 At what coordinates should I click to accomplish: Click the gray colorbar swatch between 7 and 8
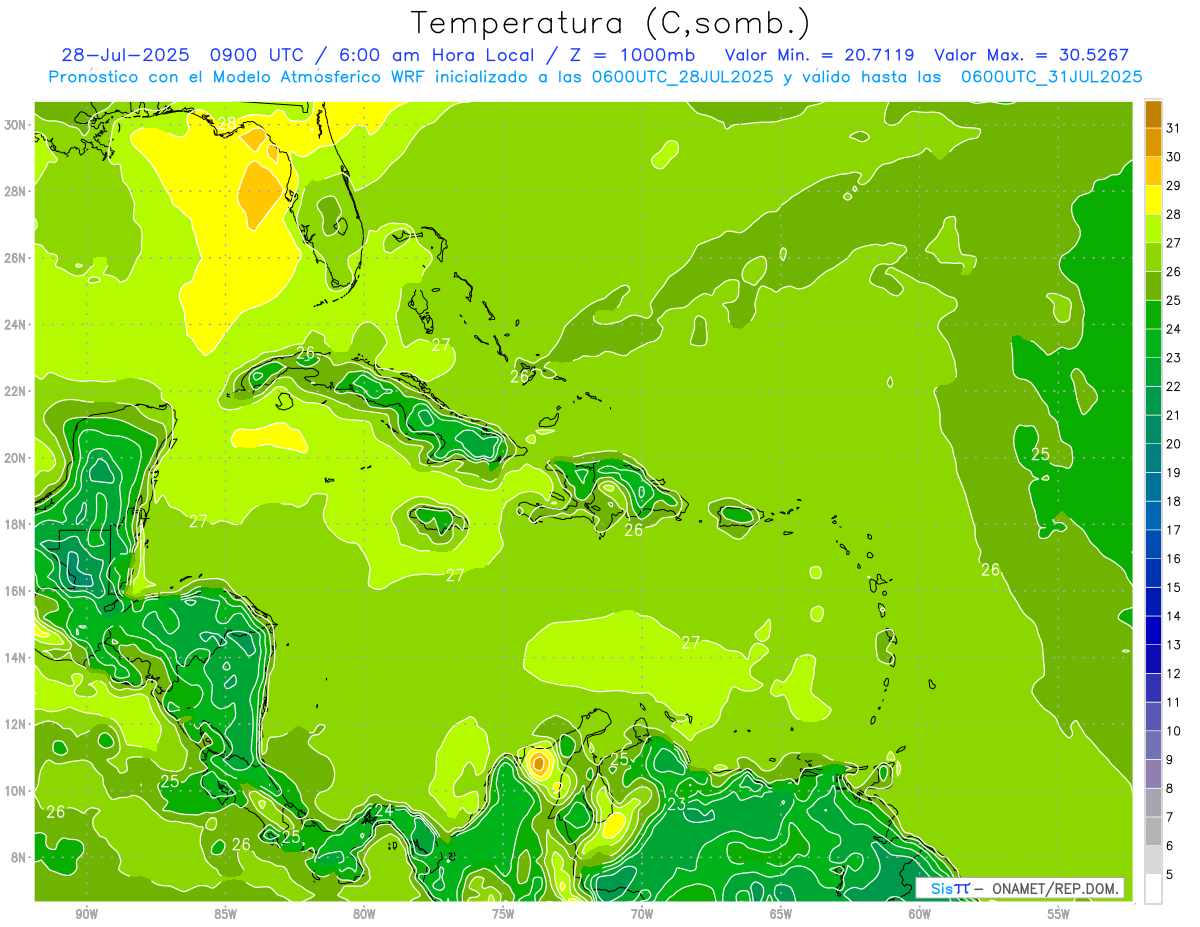[x=1153, y=803]
